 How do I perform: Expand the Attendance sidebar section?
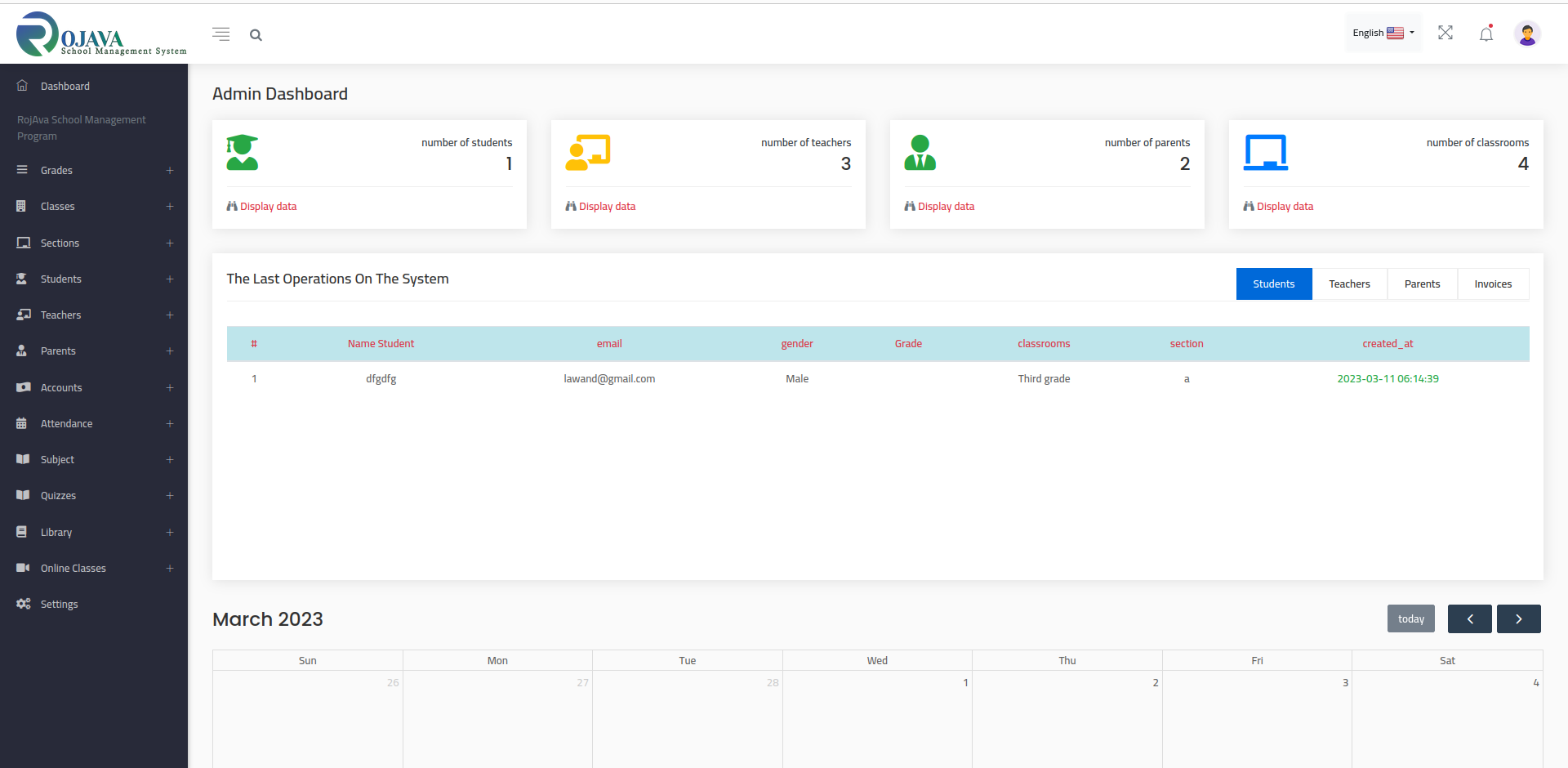tap(94, 424)
